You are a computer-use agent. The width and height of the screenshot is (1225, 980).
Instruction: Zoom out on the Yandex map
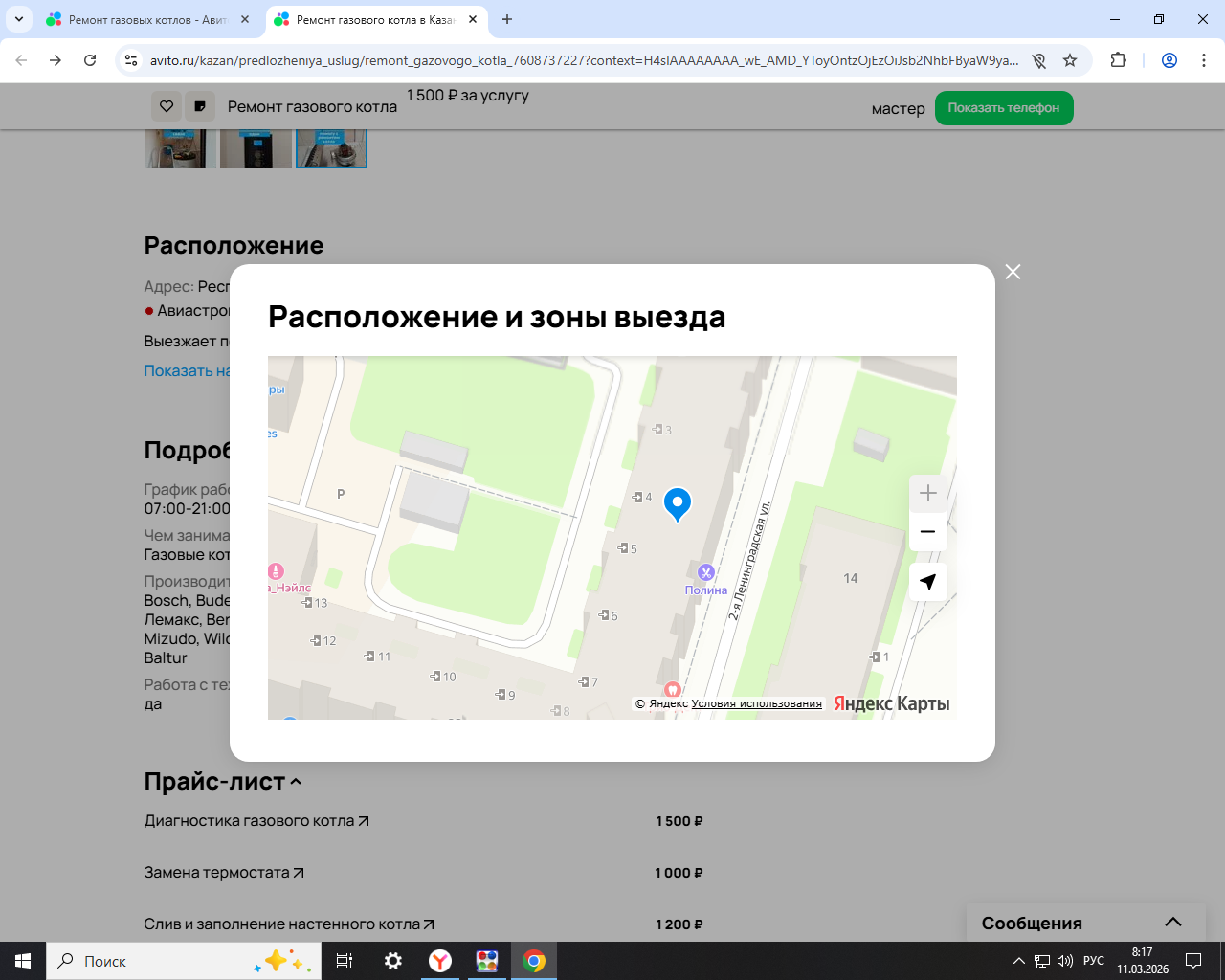[927, 532]
